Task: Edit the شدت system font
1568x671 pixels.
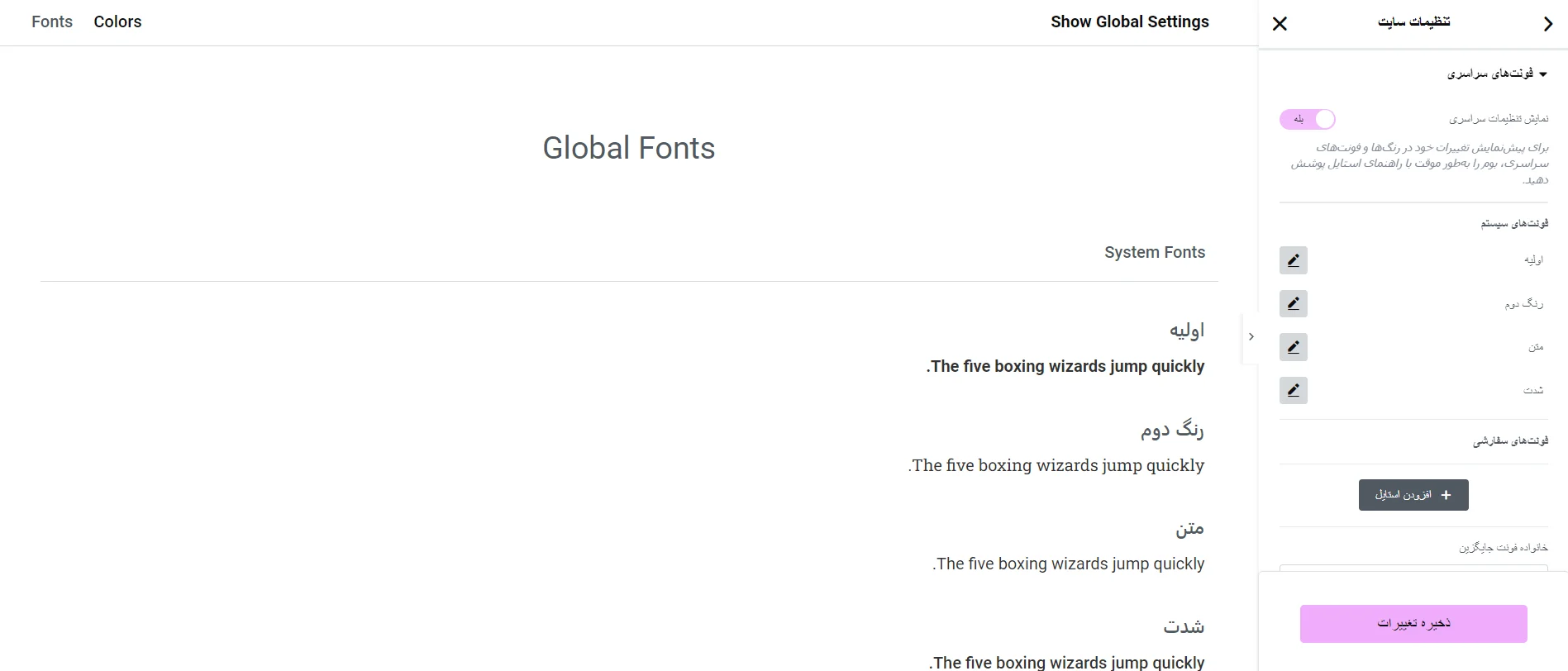Action: tap(1294, 390)
